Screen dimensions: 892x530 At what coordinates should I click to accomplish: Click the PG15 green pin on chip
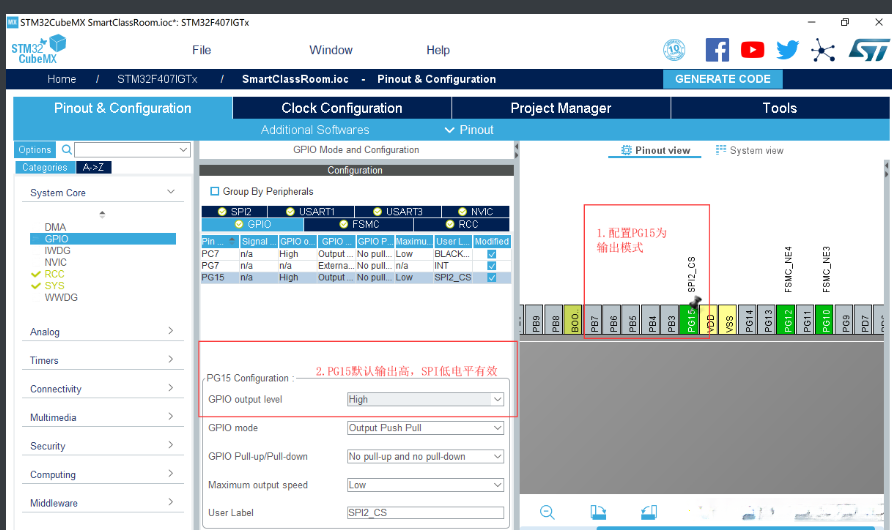tap(690, 320)
